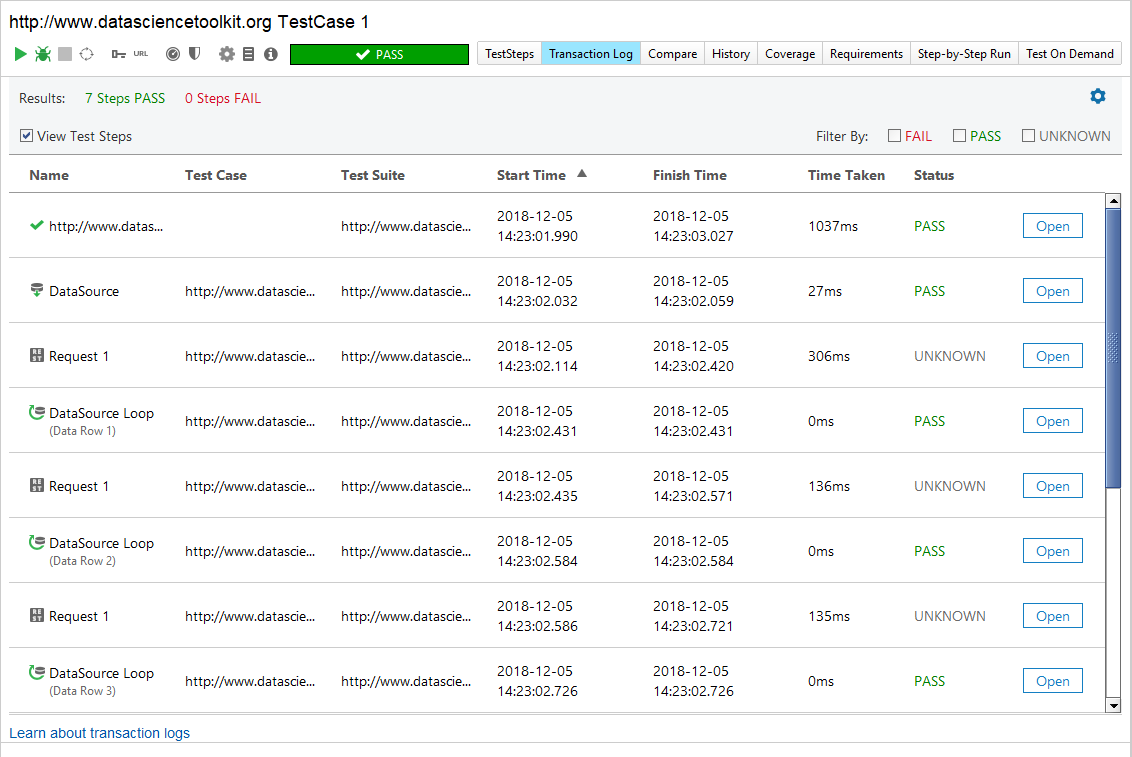Open the Compare tab

(672, 54)
